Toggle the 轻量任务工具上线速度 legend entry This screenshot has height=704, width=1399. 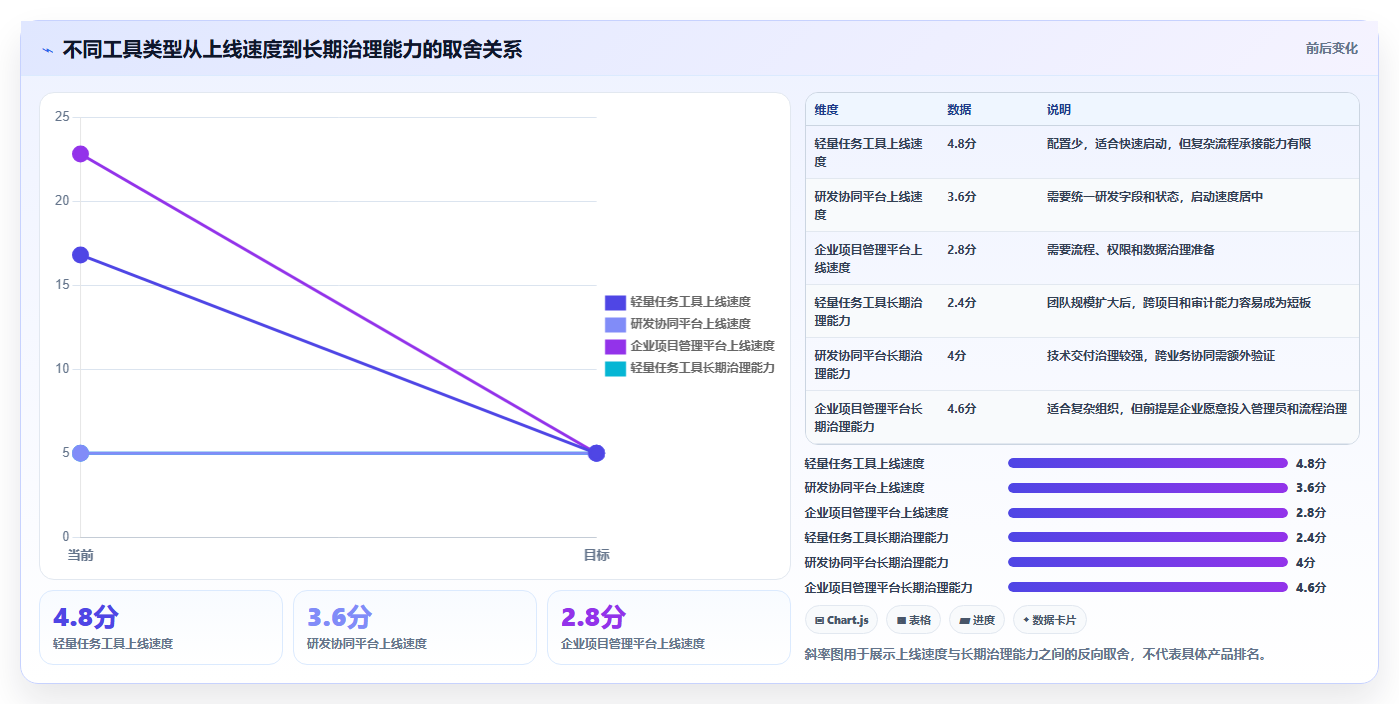(x=677, y=302)
